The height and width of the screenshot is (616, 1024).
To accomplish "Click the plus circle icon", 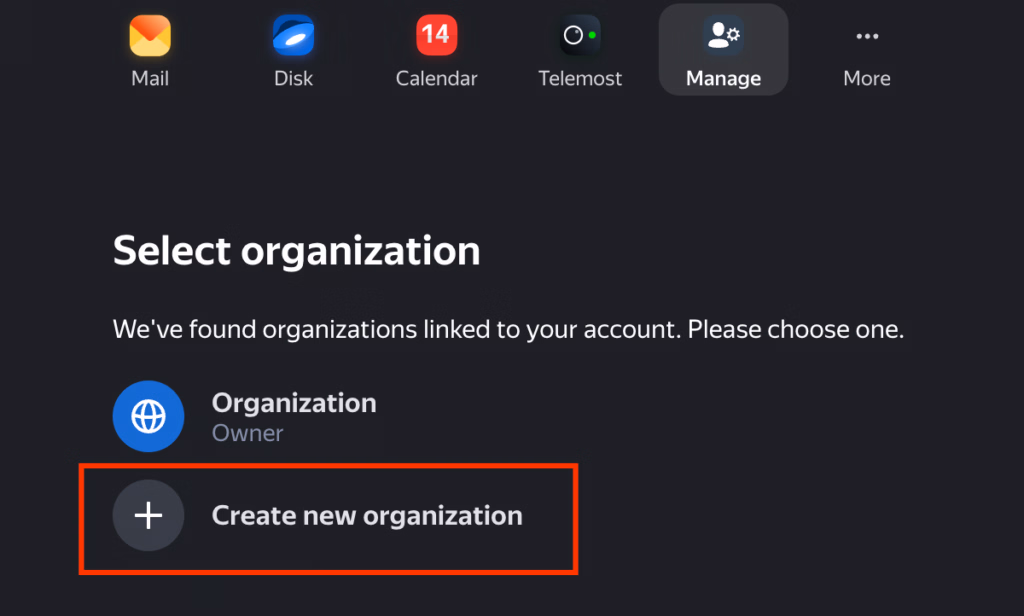I will 148,515.
